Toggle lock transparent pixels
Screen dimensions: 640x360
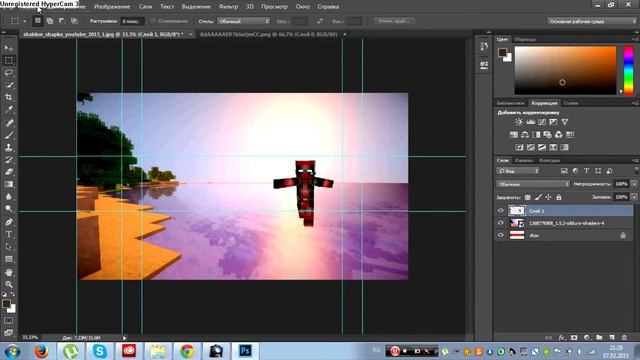pyautogui.click(x=528, y=197)
